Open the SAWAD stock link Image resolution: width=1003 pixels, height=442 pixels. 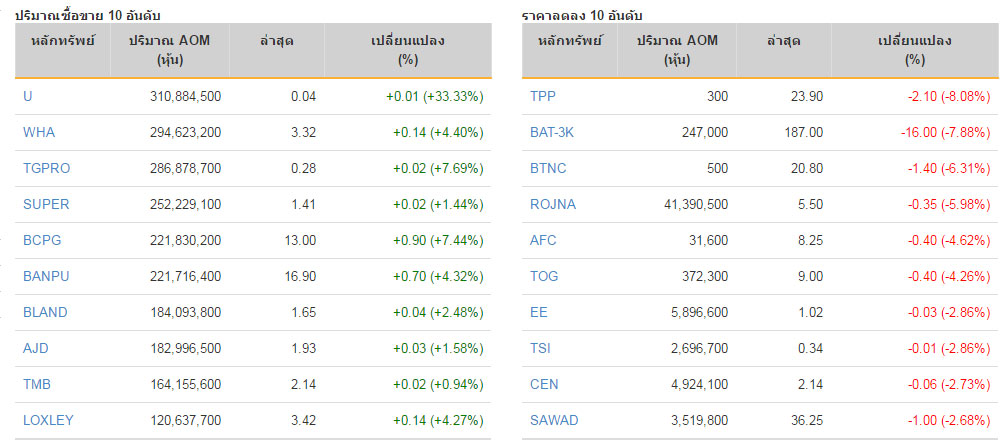[554, 420]
